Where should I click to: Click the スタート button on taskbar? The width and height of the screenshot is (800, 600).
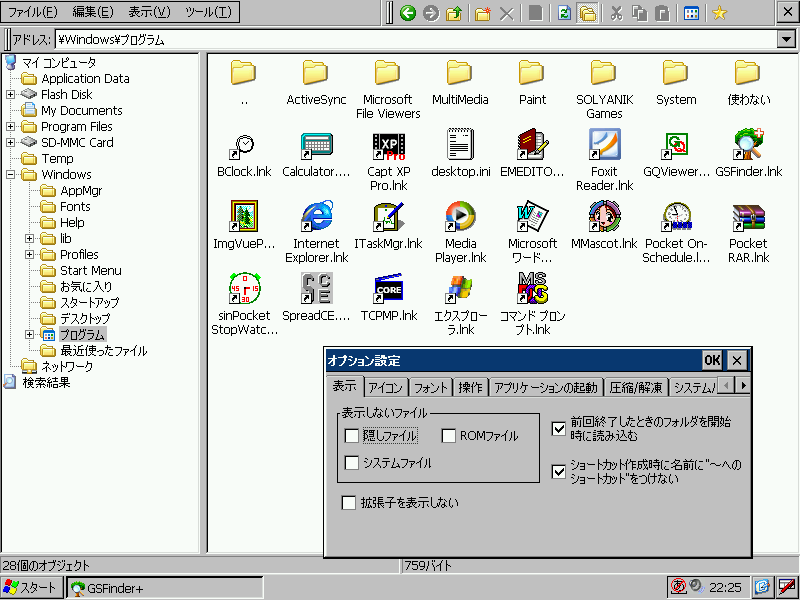(x=32, y=588)
